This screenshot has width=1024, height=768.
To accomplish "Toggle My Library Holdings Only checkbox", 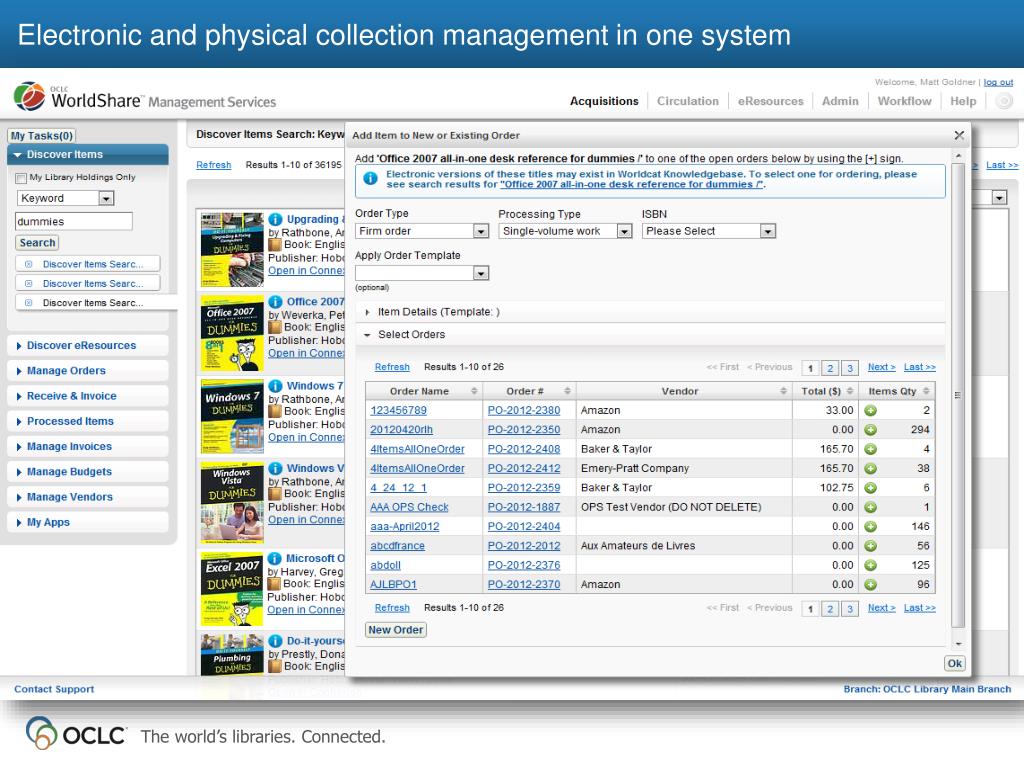I will (21, 178).
